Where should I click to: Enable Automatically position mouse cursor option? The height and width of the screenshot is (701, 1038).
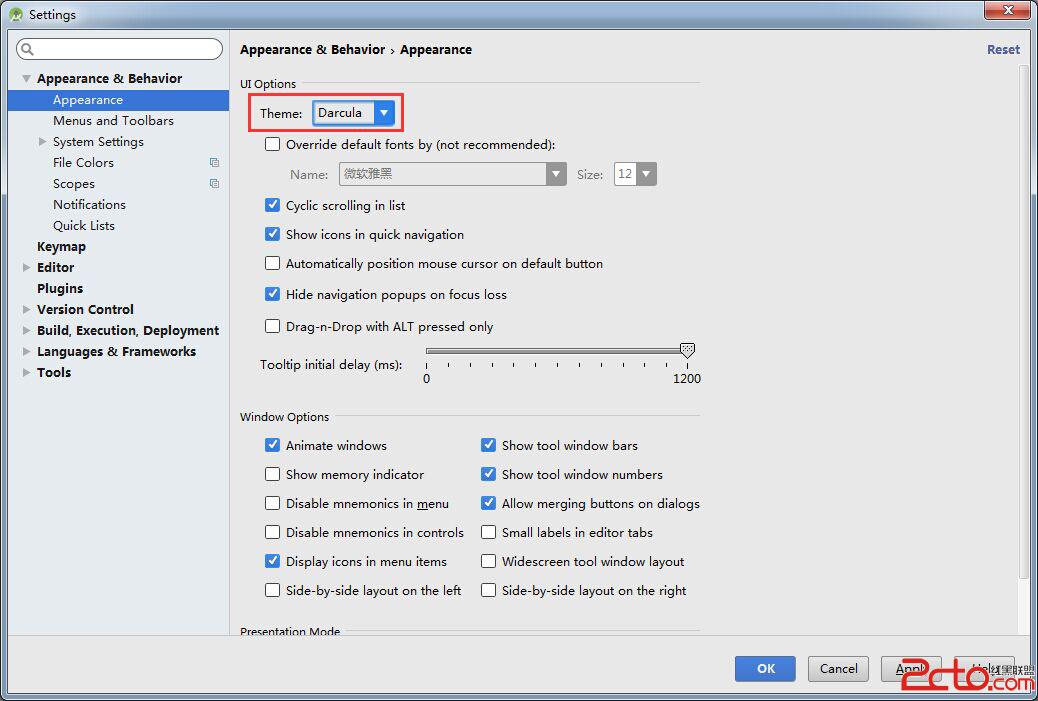click(272, 263)
